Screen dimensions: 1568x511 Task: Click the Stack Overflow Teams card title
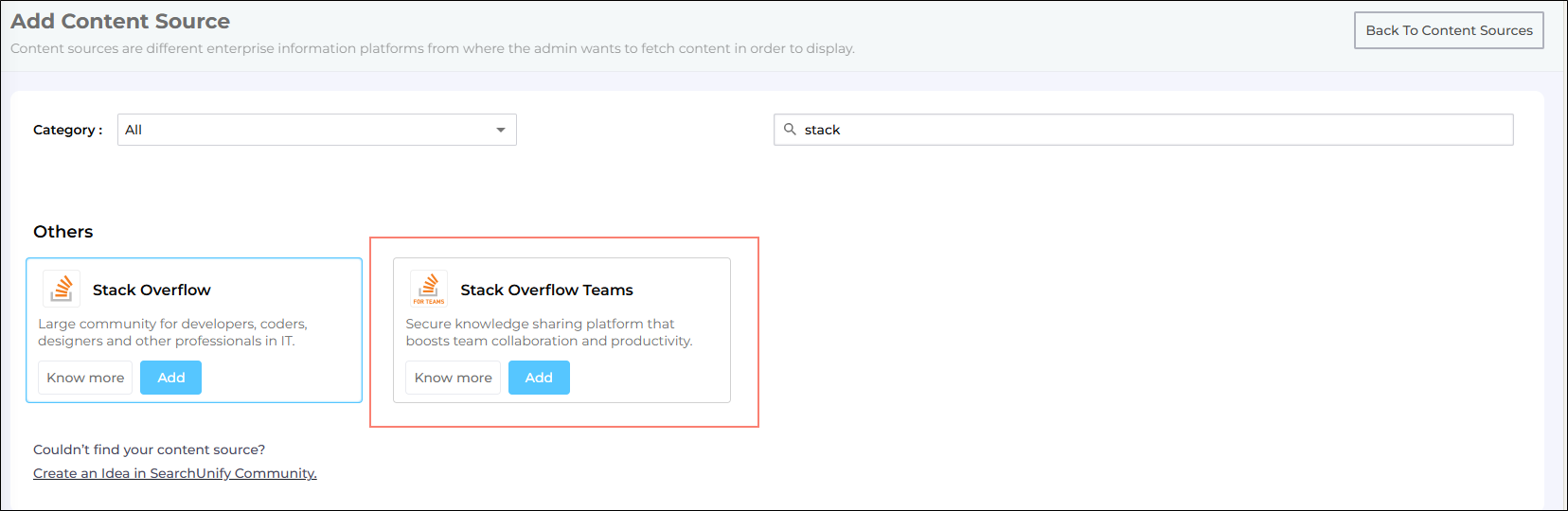coord(546,290)
